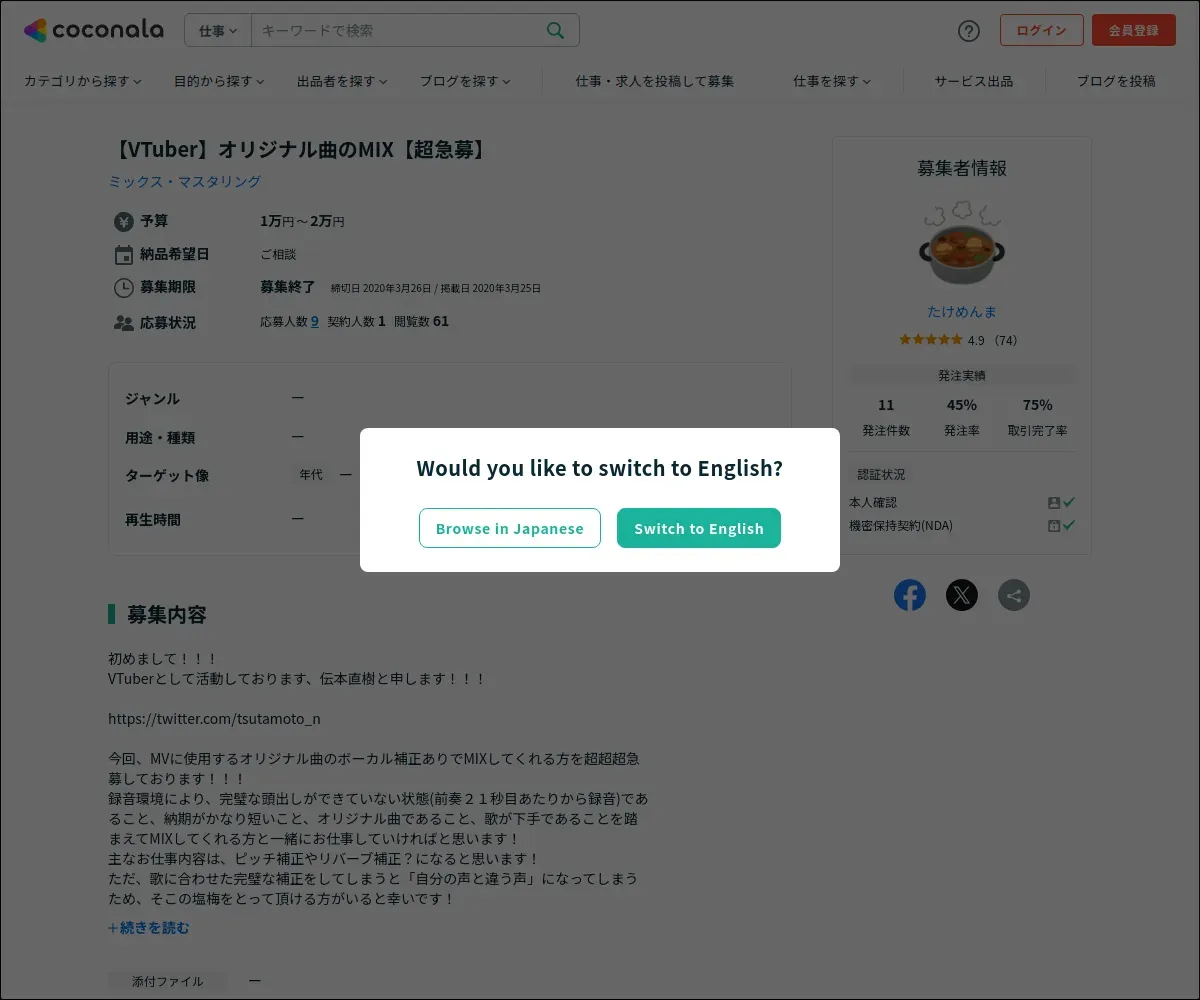Viewport: 1200px width, 1000px height.
Task: Expand 仕事を探す menu
Action: pos(832,81)
